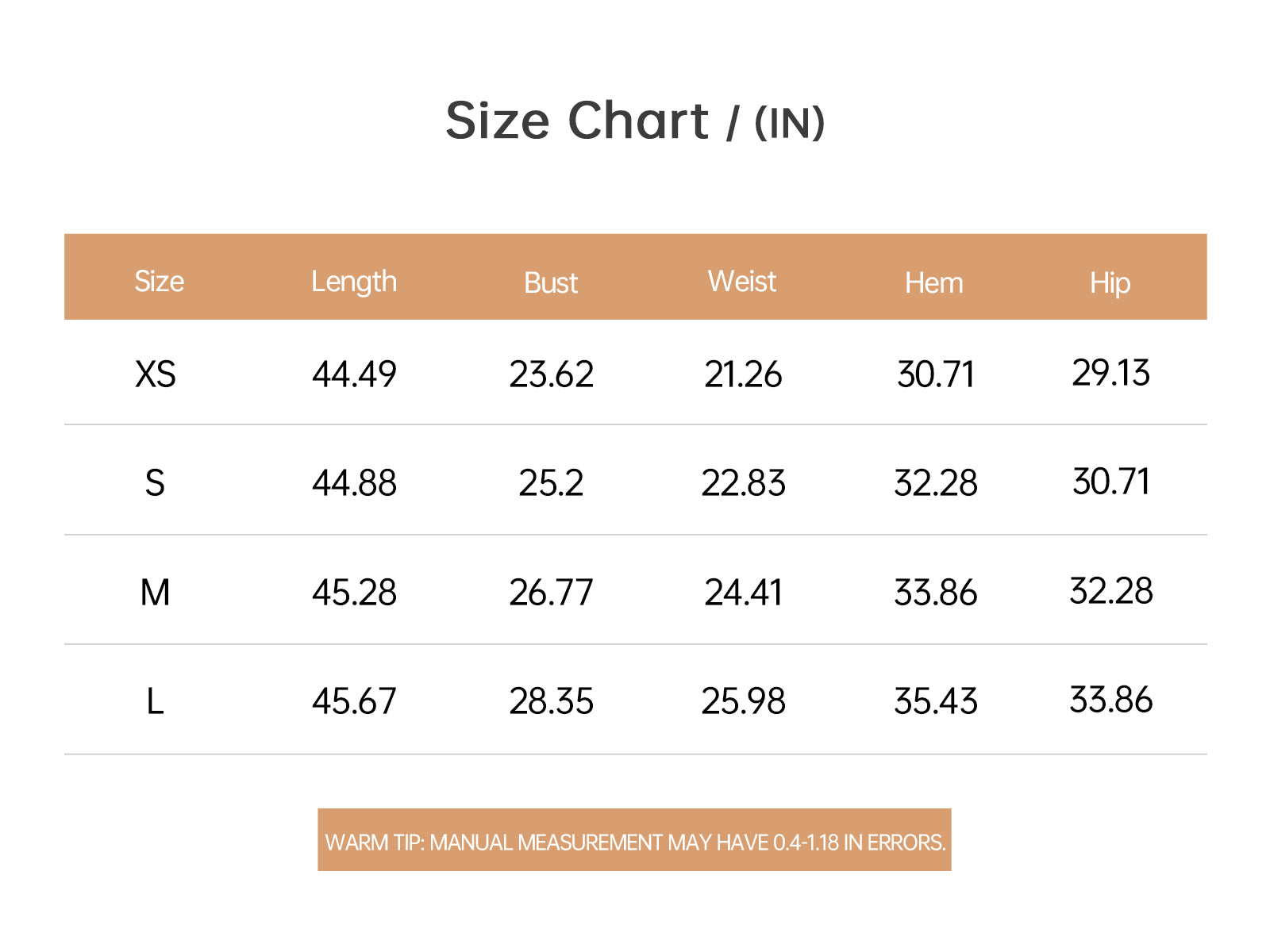1270x952 pixels.
Task: Select the XS size row label
Action: tap(156, 374)
